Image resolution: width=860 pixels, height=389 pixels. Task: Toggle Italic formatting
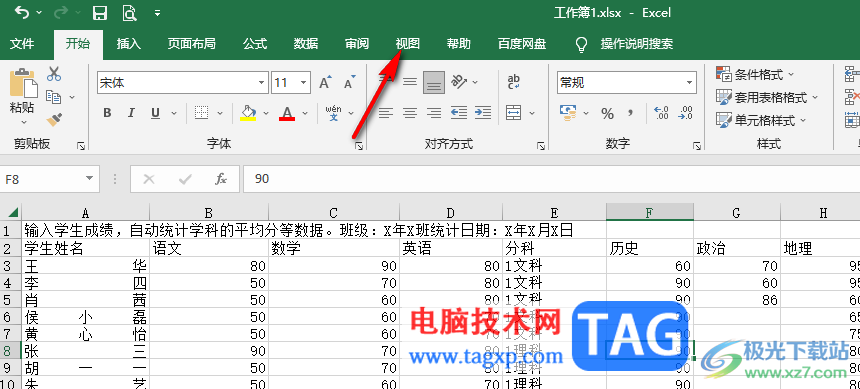131,113
